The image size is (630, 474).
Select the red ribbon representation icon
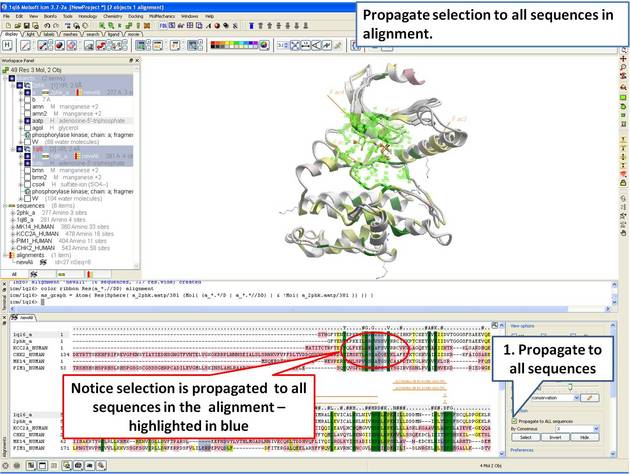pos(100,45)
